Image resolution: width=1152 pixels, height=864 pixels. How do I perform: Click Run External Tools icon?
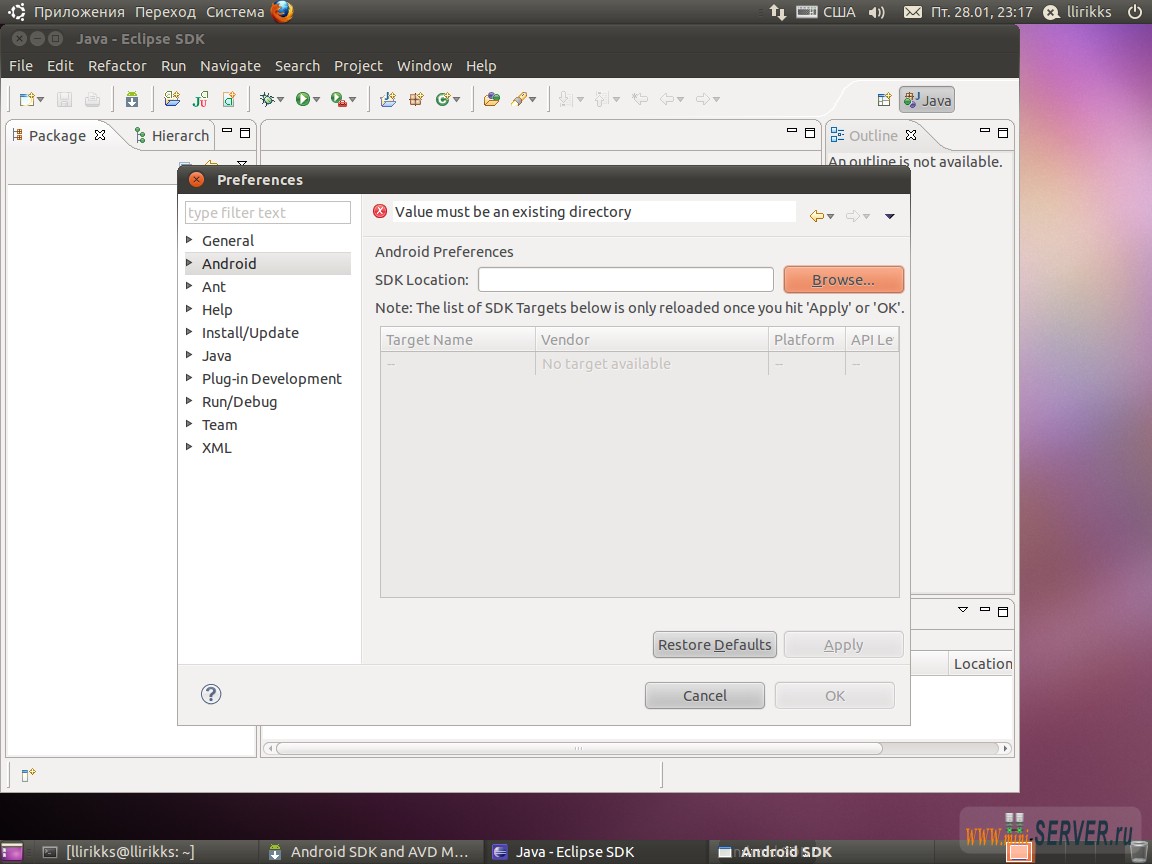tap(338, 99)
